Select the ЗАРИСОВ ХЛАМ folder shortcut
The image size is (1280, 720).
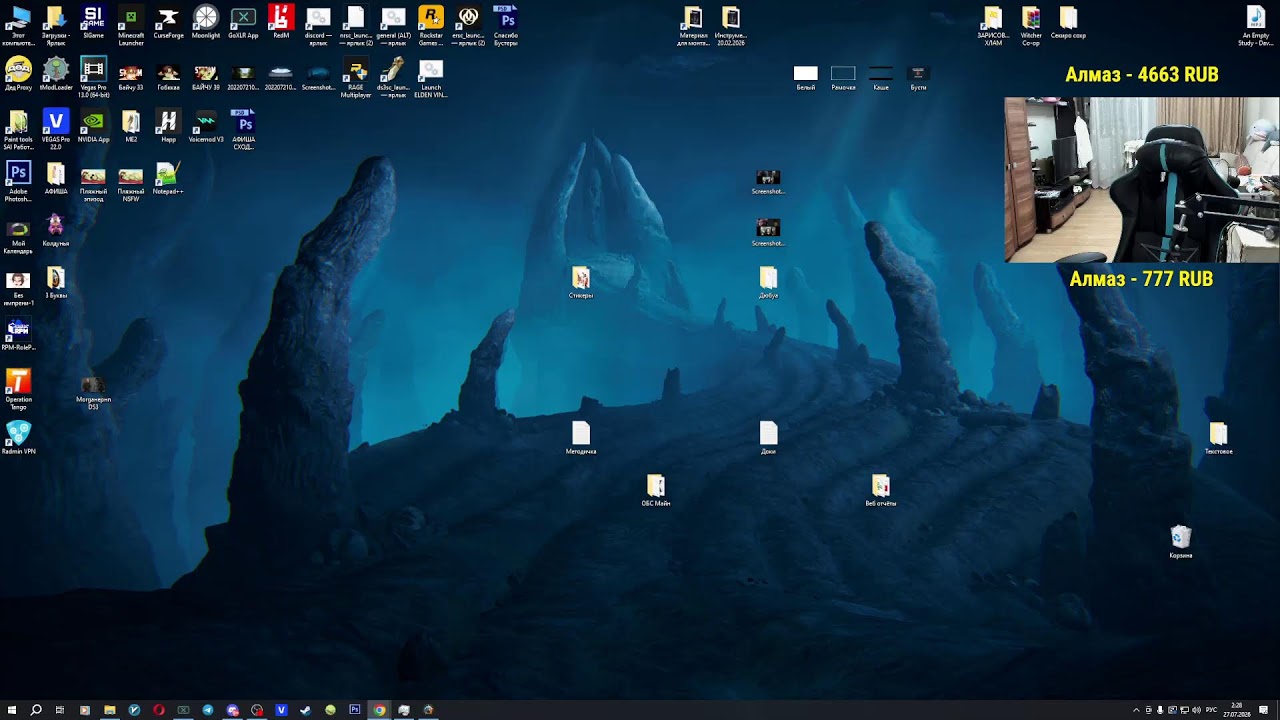coord(993,27)
